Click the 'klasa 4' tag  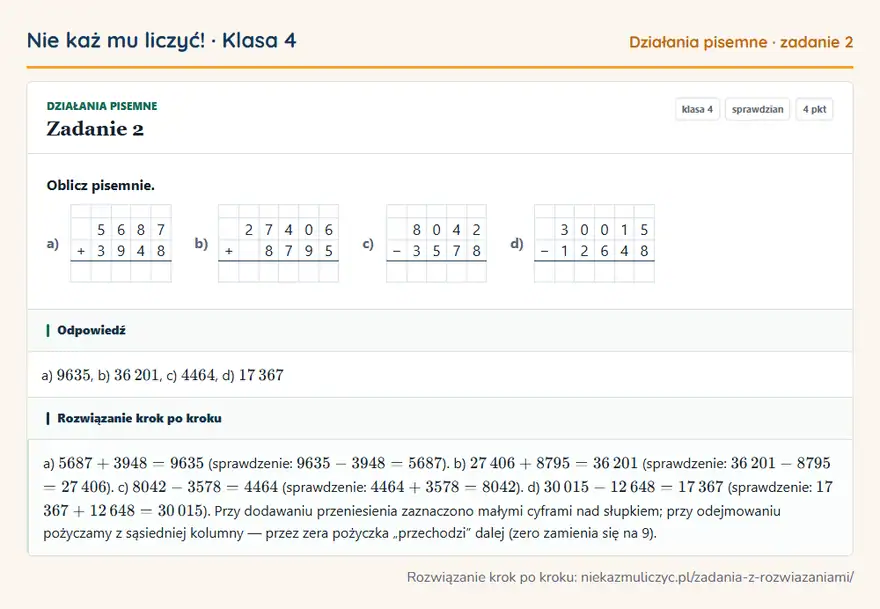click(697, 109)
